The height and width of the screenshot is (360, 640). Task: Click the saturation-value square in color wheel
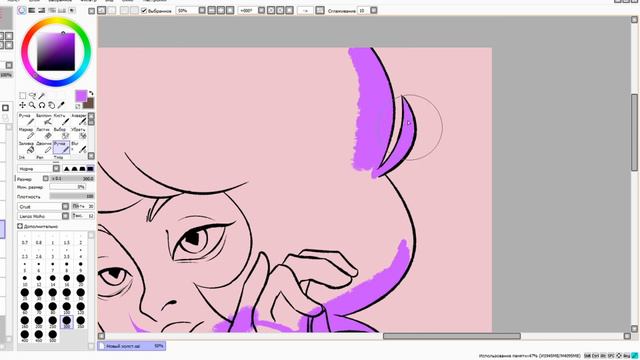[x=56, y=52]
